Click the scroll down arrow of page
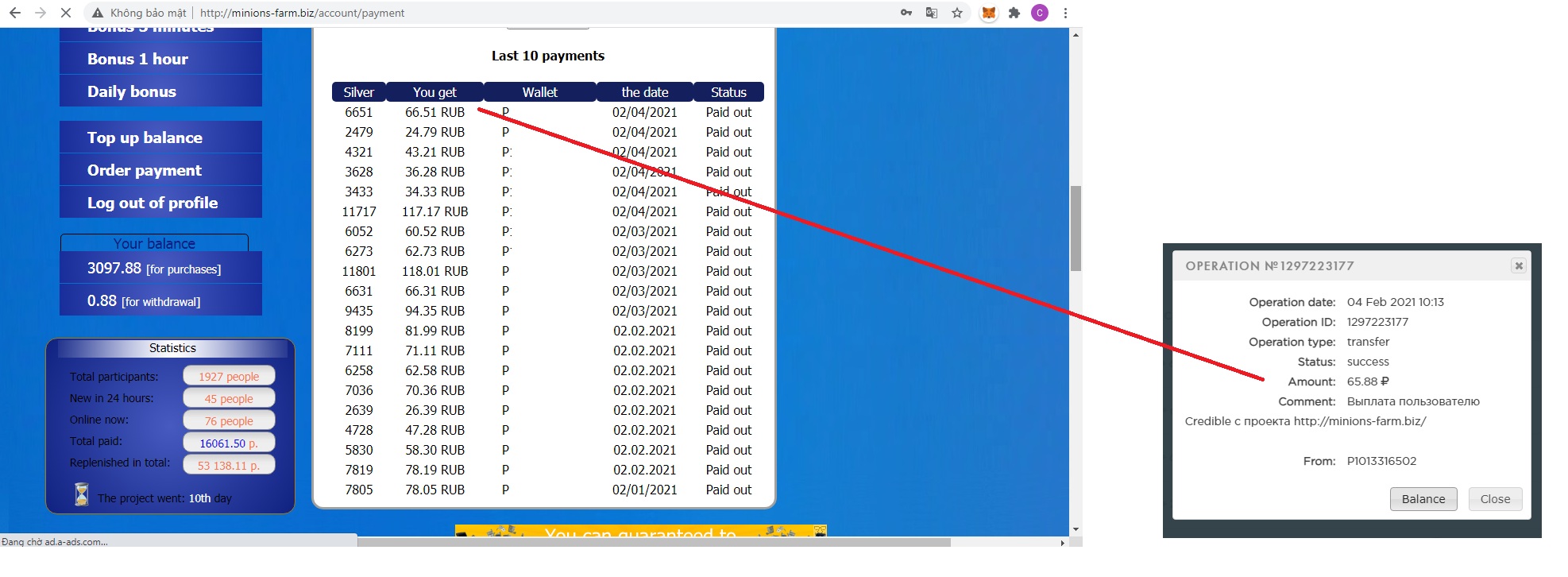The height and width of the screenshot is (577, 1568). pyautogui.click(x=1076, y=529)
